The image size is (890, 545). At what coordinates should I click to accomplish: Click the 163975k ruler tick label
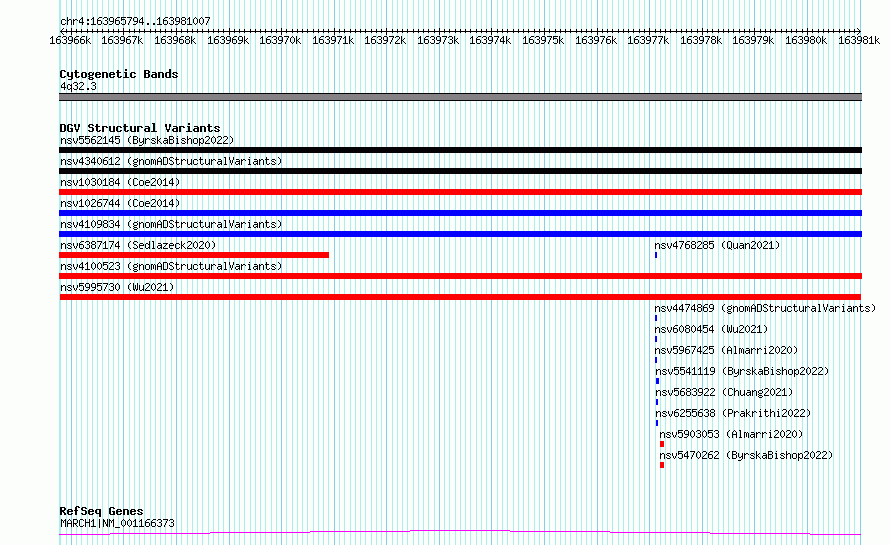click(543, 40)
